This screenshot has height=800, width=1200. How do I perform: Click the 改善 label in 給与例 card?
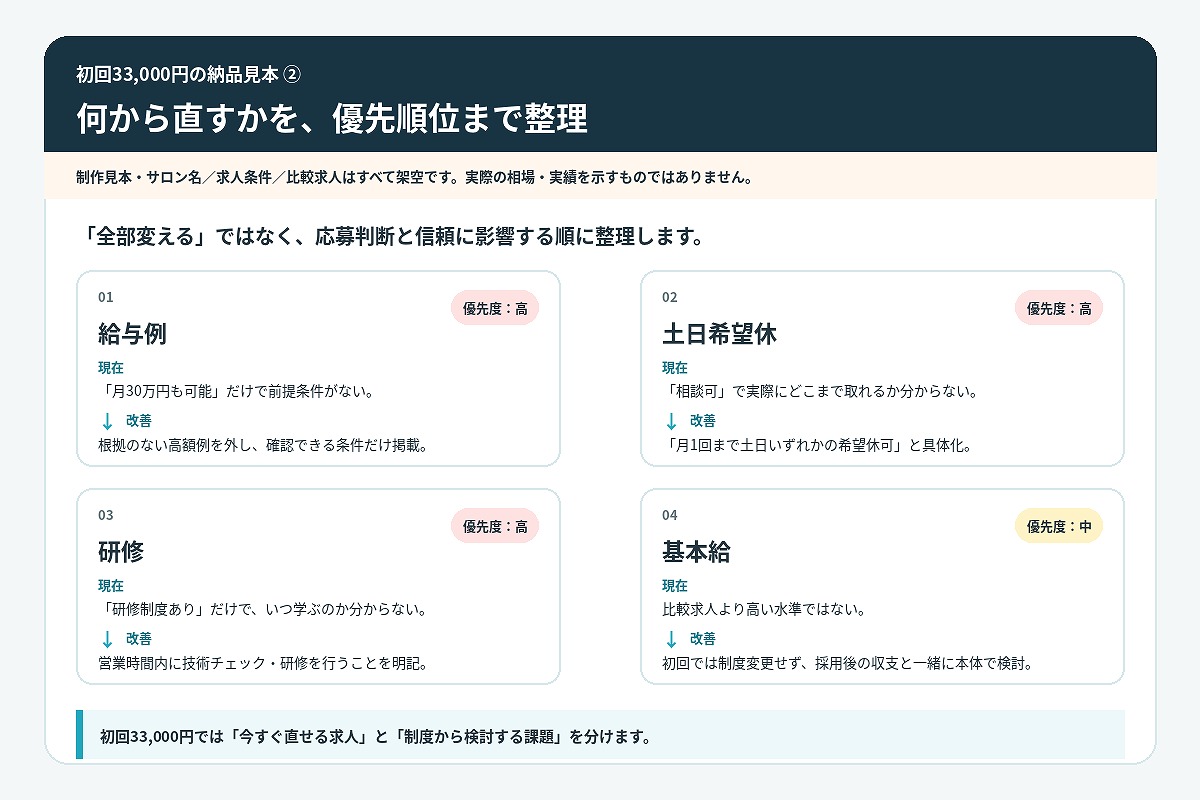[x=139, y=421]
